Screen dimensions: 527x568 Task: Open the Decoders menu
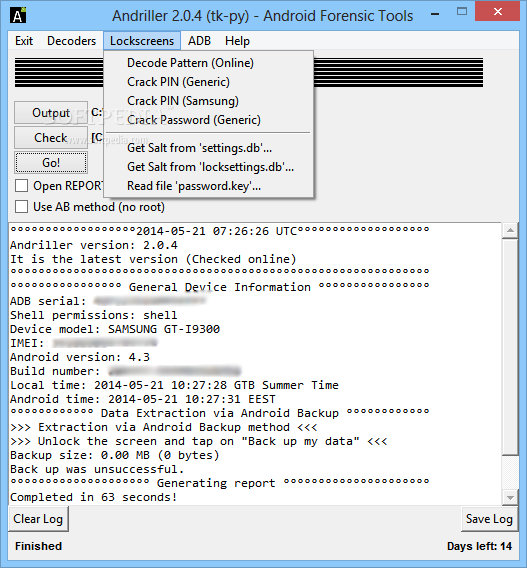point(71,41)
